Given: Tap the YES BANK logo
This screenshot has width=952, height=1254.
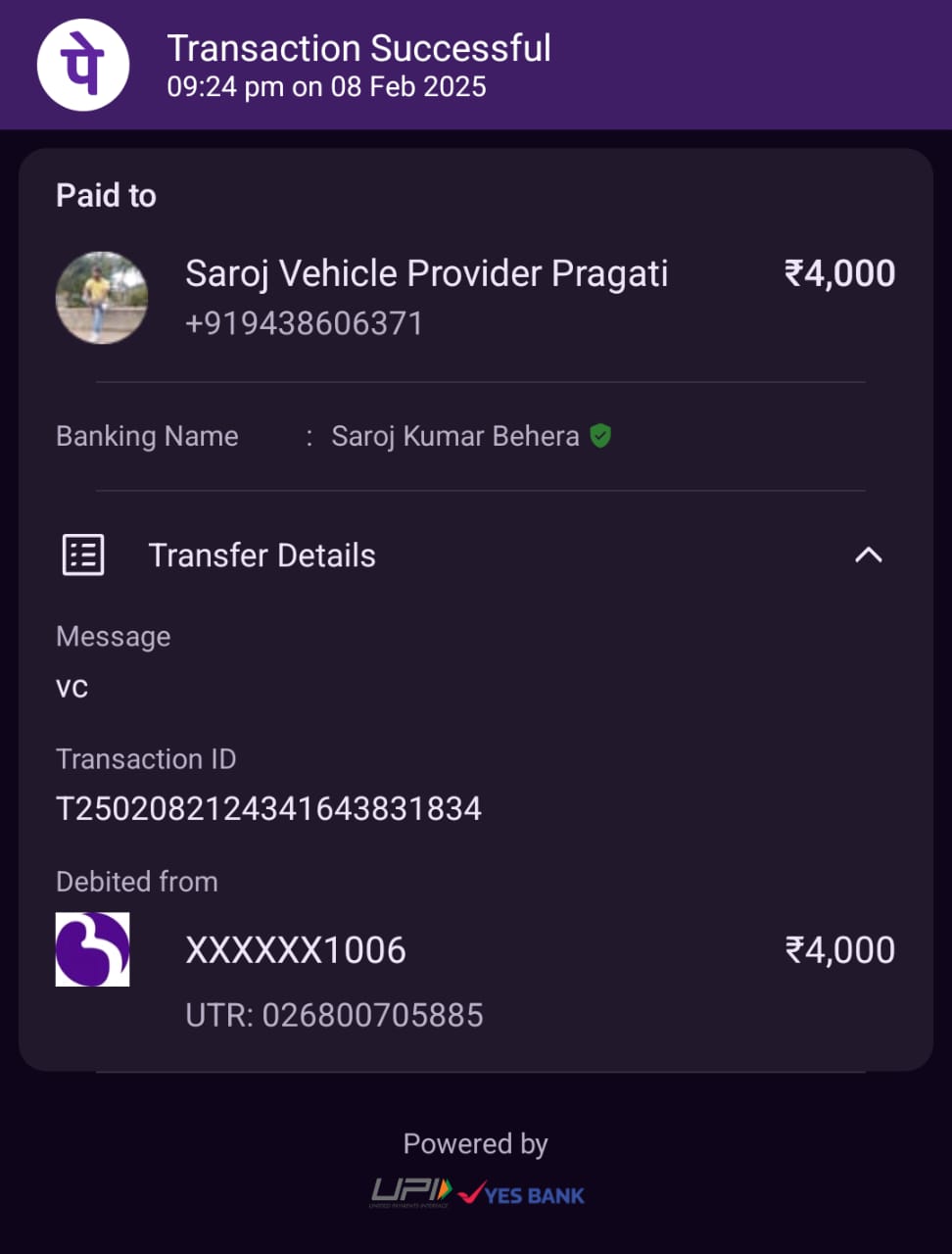Looking at the screenshot, I should tap(523, 1194).
